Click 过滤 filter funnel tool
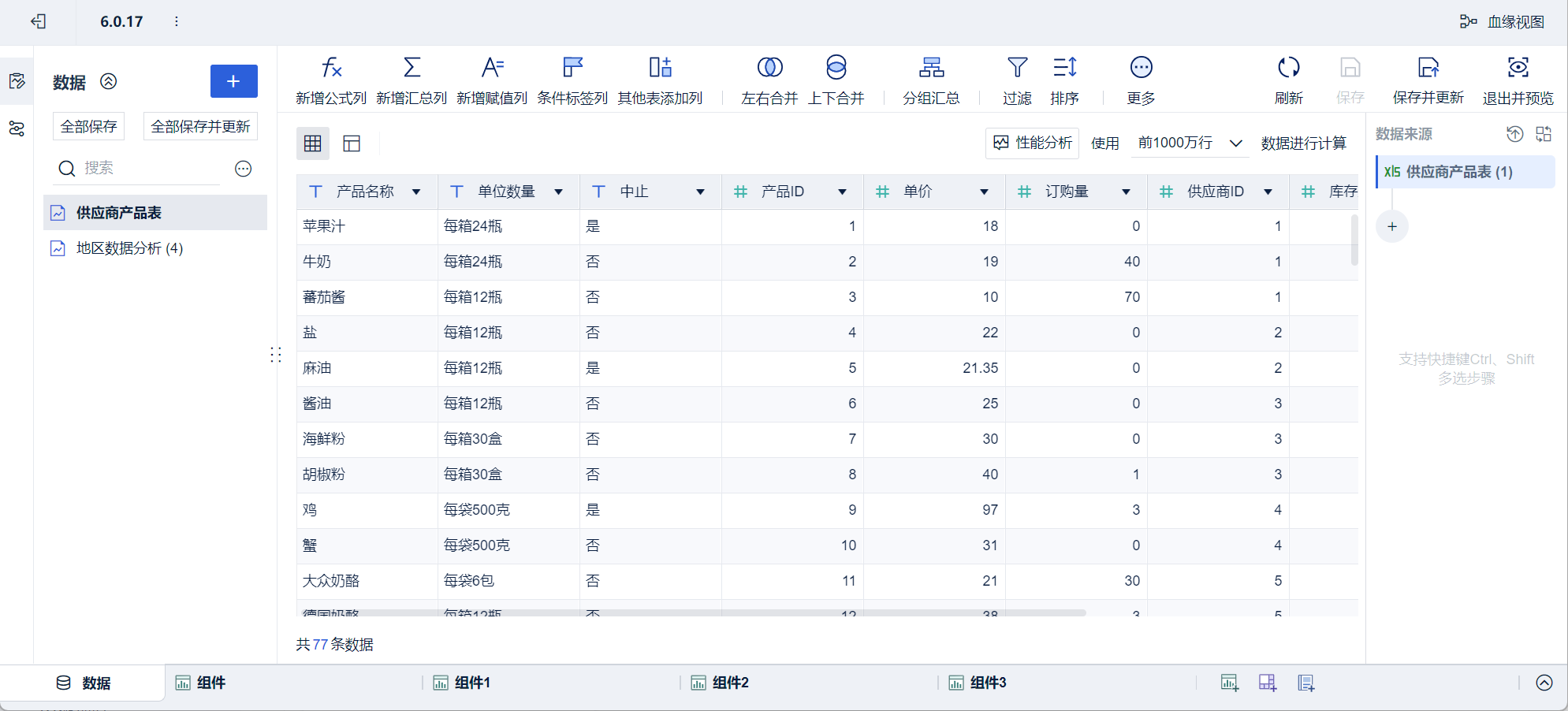The image size is (1568, 711). pos(1018,80)
